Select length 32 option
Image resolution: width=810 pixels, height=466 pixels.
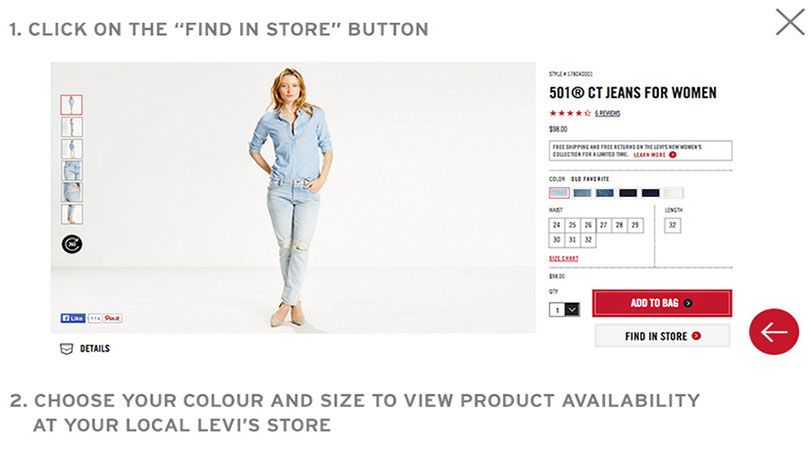[672, 225]
